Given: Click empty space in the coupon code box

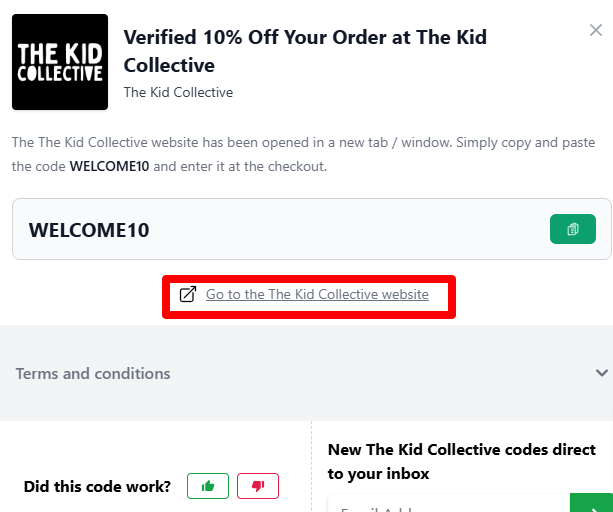Looking at the screenshot, I should [x=350, y=230].
